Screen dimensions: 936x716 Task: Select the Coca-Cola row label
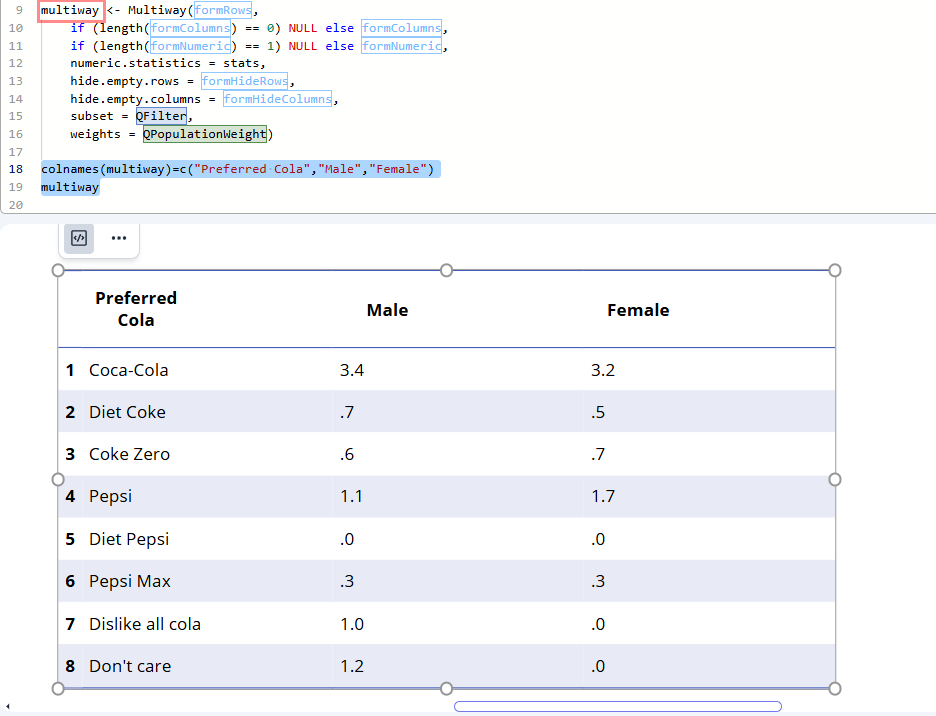129,370
